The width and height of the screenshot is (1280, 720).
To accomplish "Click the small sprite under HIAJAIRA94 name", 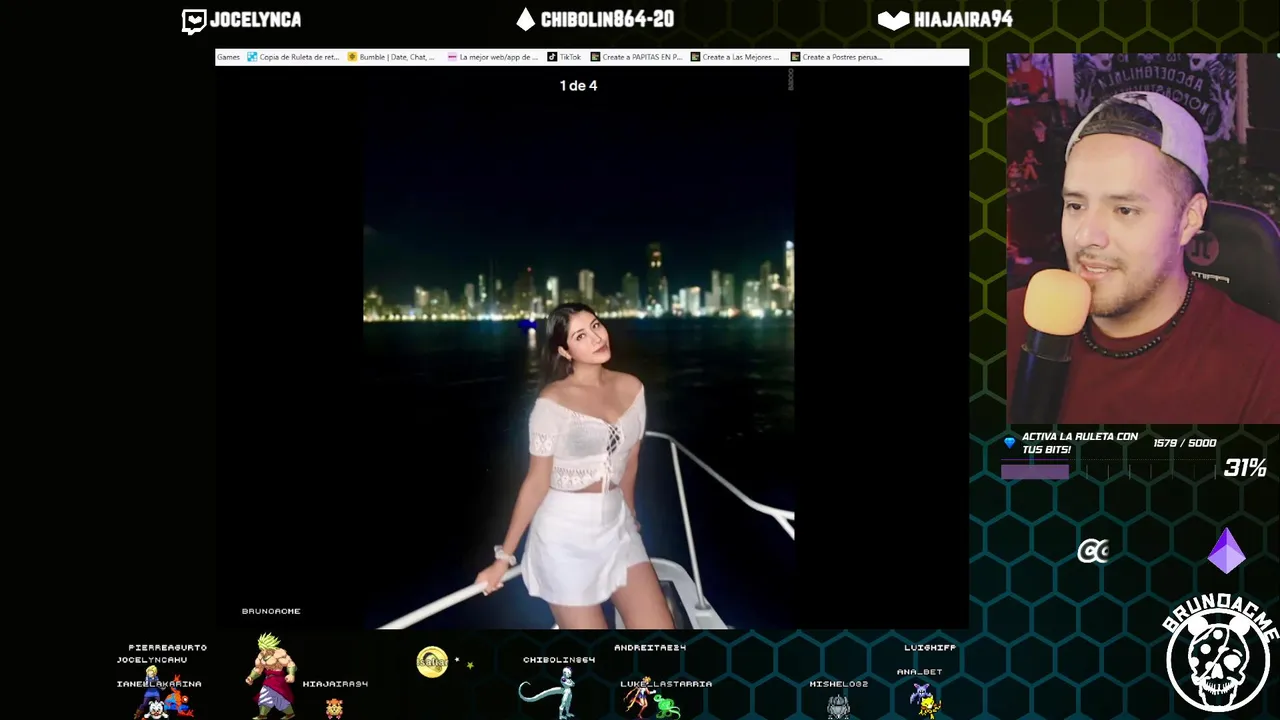I will click(x=334, y=708).
